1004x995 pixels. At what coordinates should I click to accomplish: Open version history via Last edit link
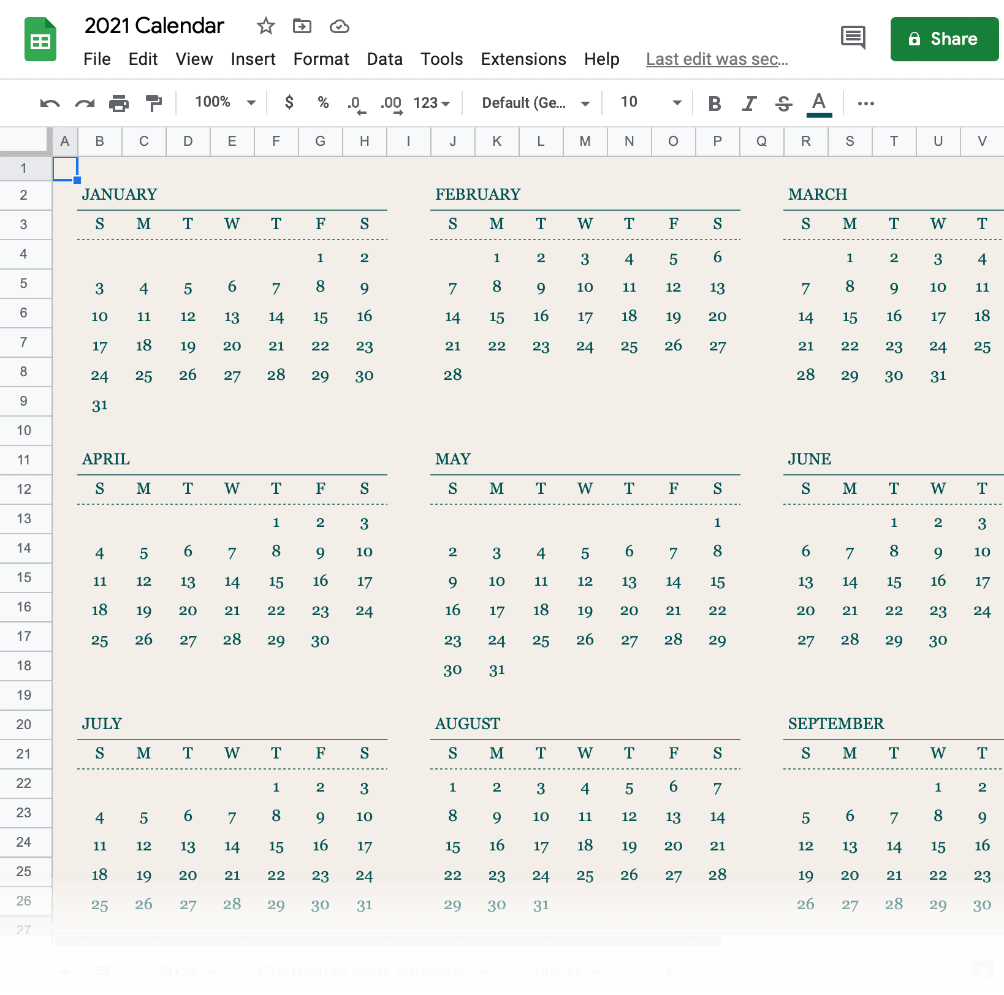point(716,59)
